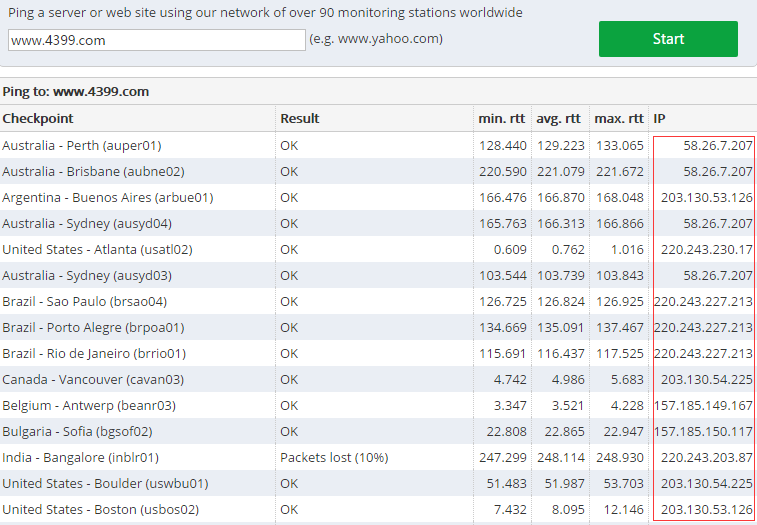Click the Packets lost (10%) result

(334, 457)
